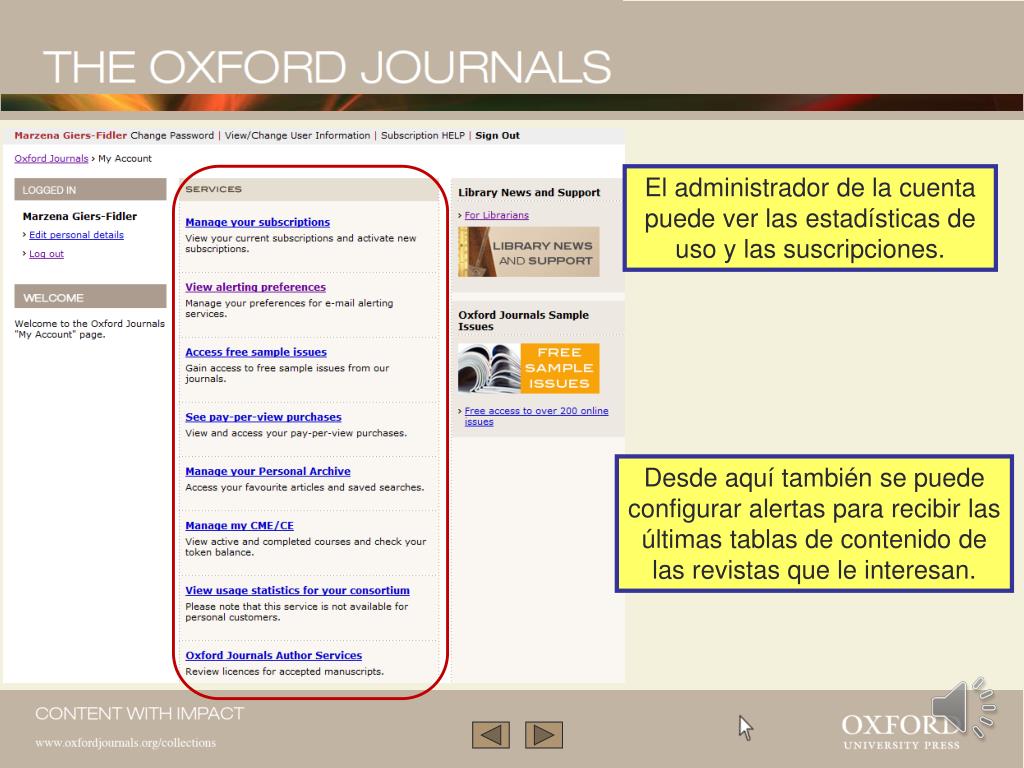
Task: Click 'Review licences for accepted manuscripts' text
Action: click(x=284, y=671)
